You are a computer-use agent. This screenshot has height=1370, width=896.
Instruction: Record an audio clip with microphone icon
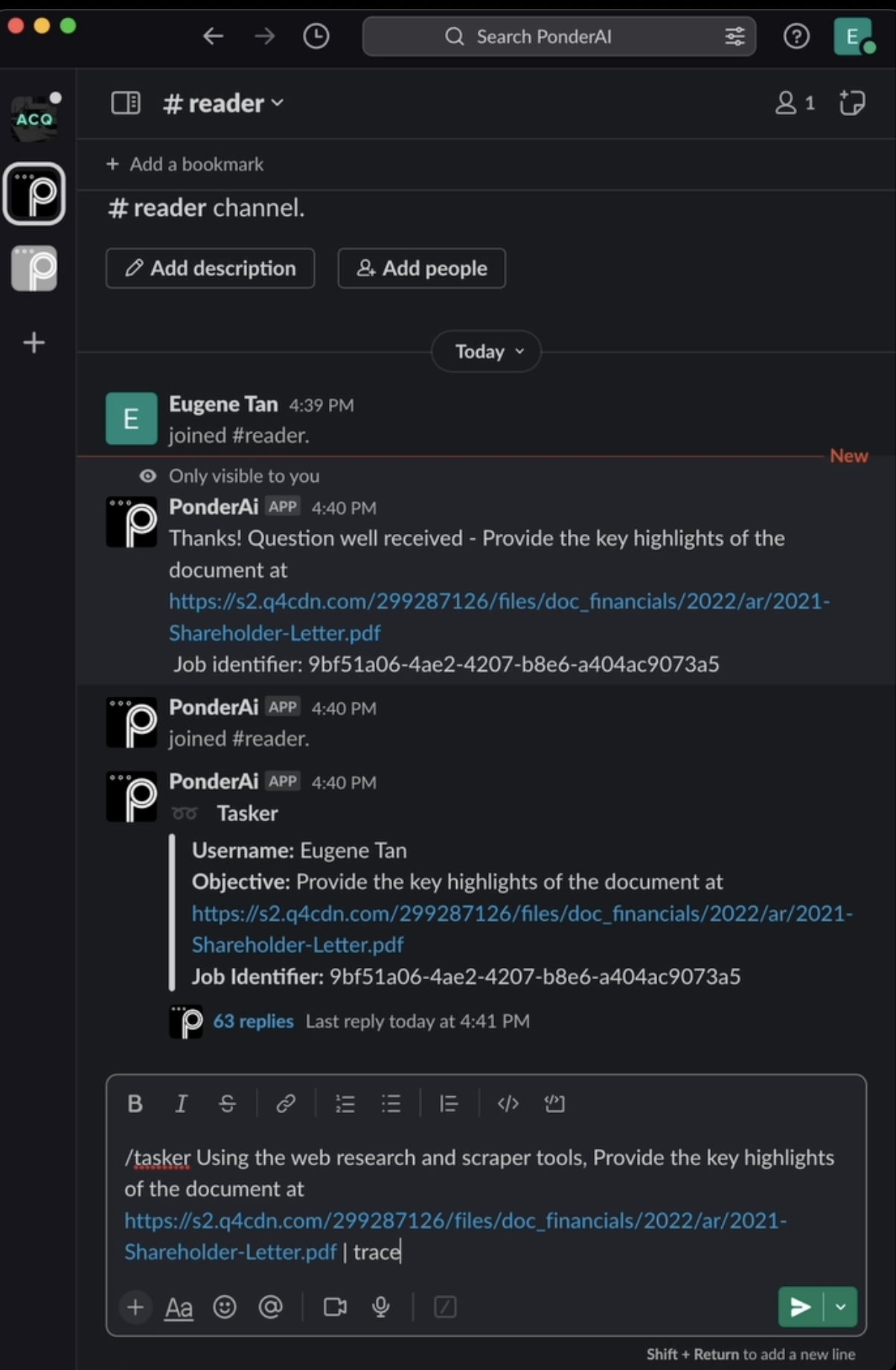[381, 1307]
